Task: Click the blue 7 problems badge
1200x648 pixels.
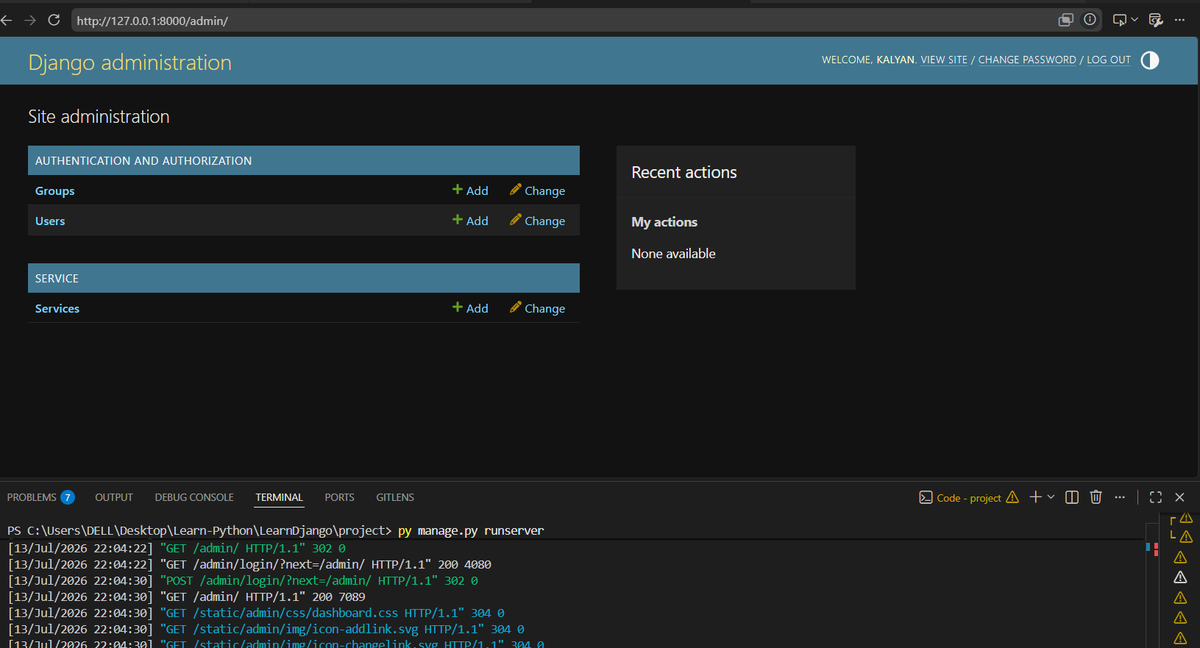Action: click(67, 497)
